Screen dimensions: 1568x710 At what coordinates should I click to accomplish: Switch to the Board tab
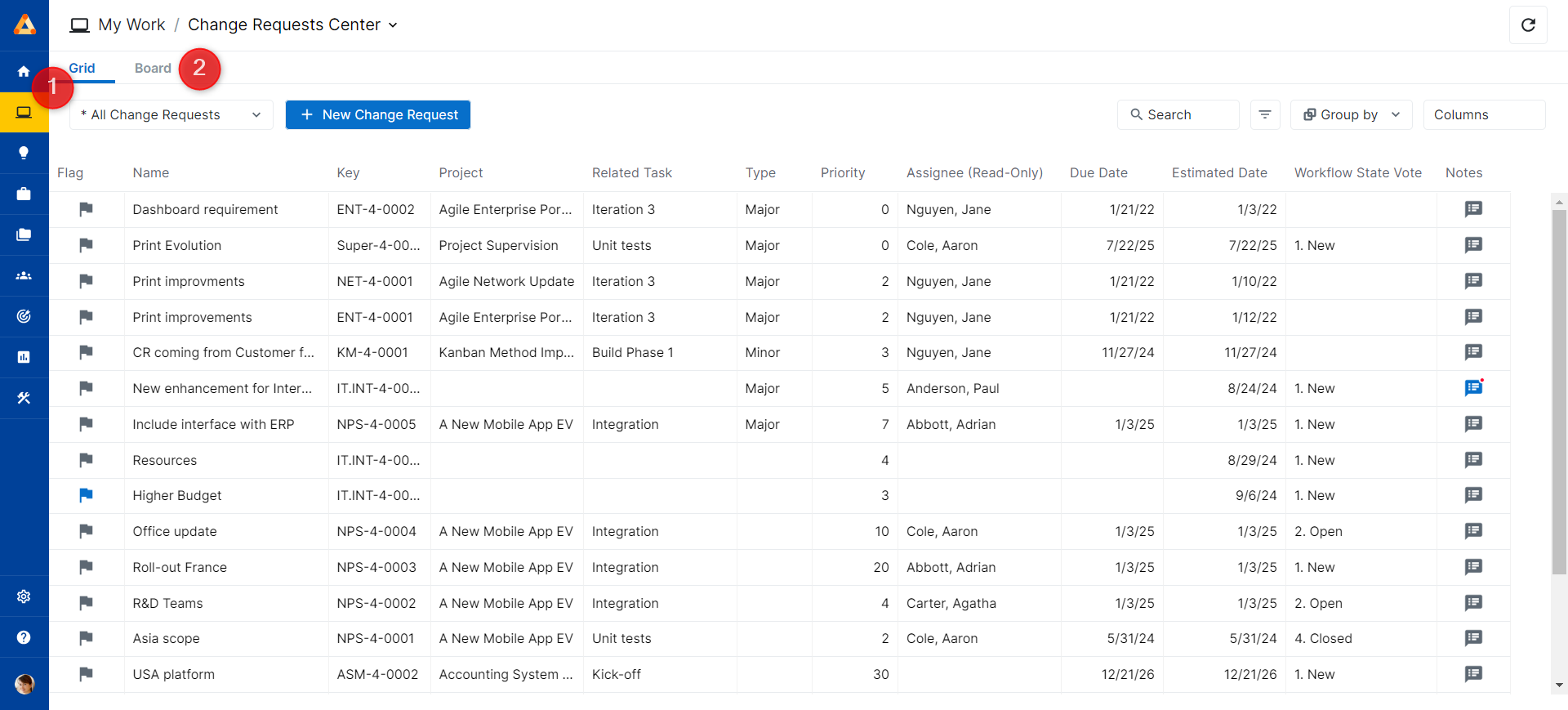click(x=153, y=68)
